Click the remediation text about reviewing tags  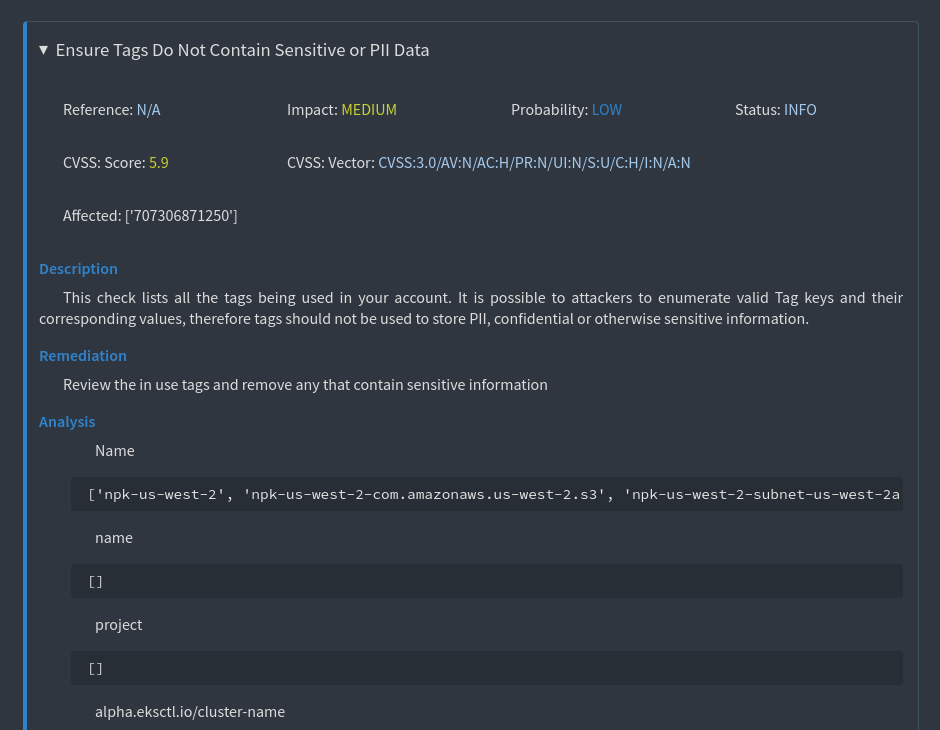[x=305, y=385]
